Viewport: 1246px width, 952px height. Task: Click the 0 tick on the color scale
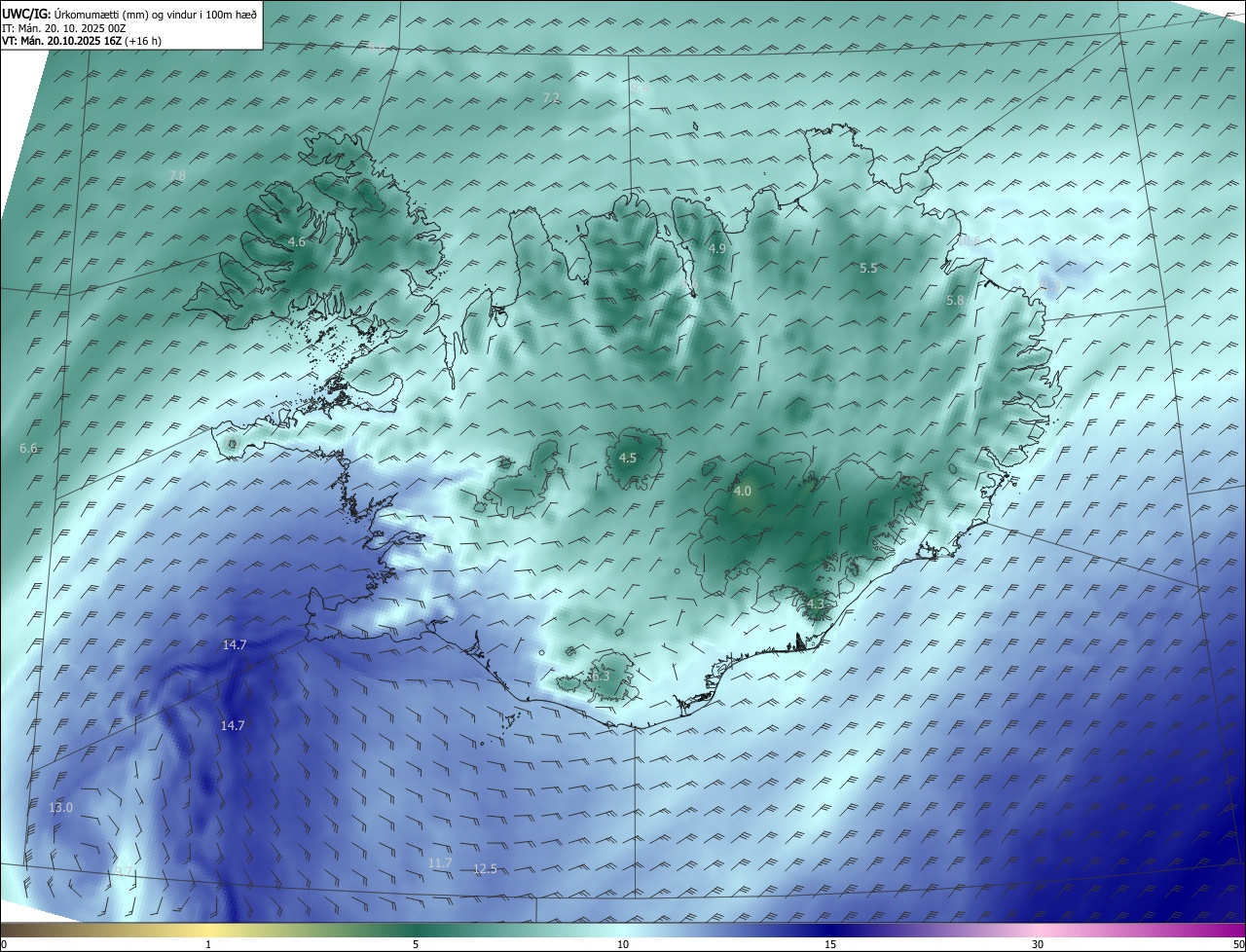coord(3,944)
